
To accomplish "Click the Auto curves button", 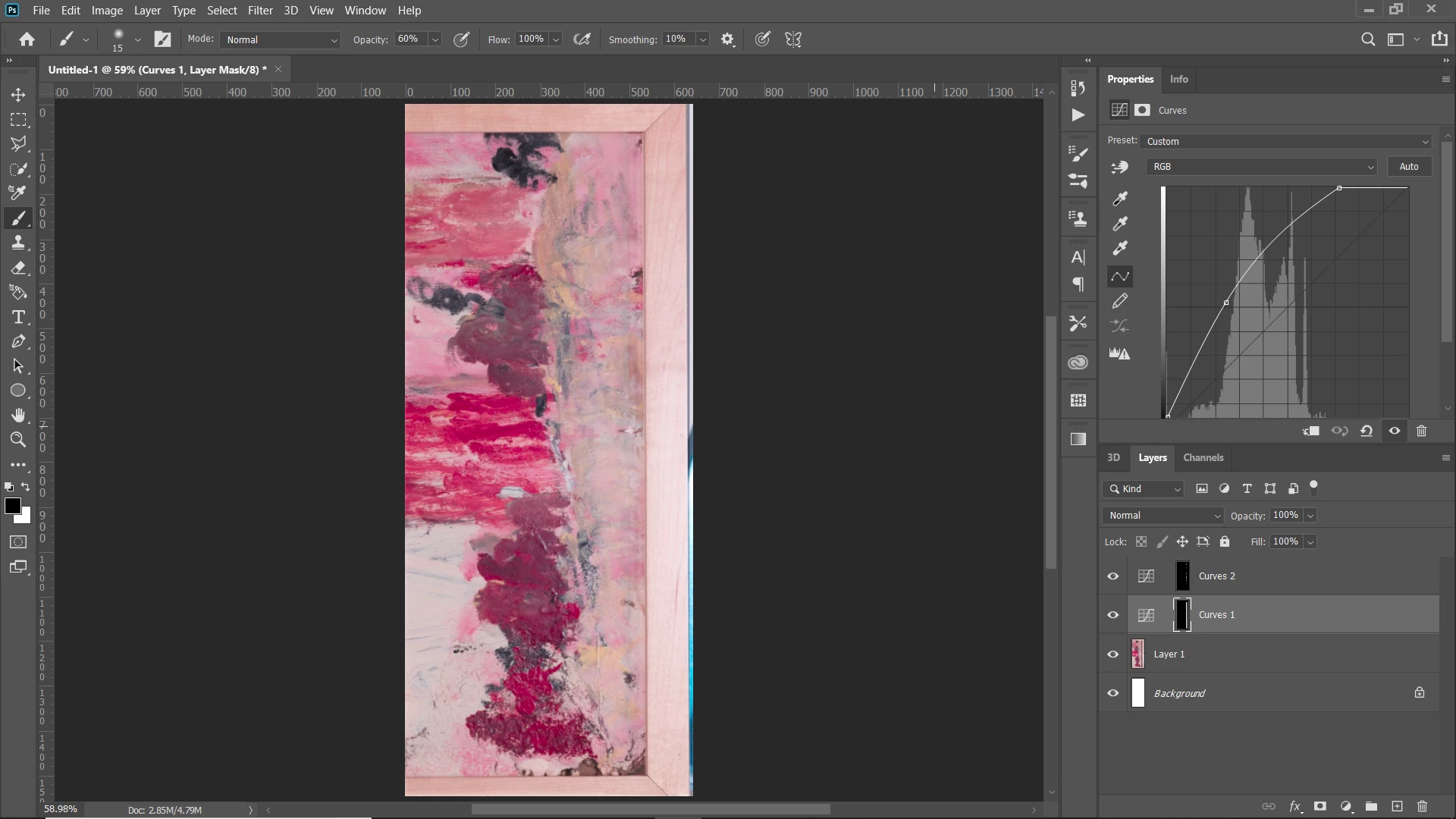I will click(x=1408, y=167).
